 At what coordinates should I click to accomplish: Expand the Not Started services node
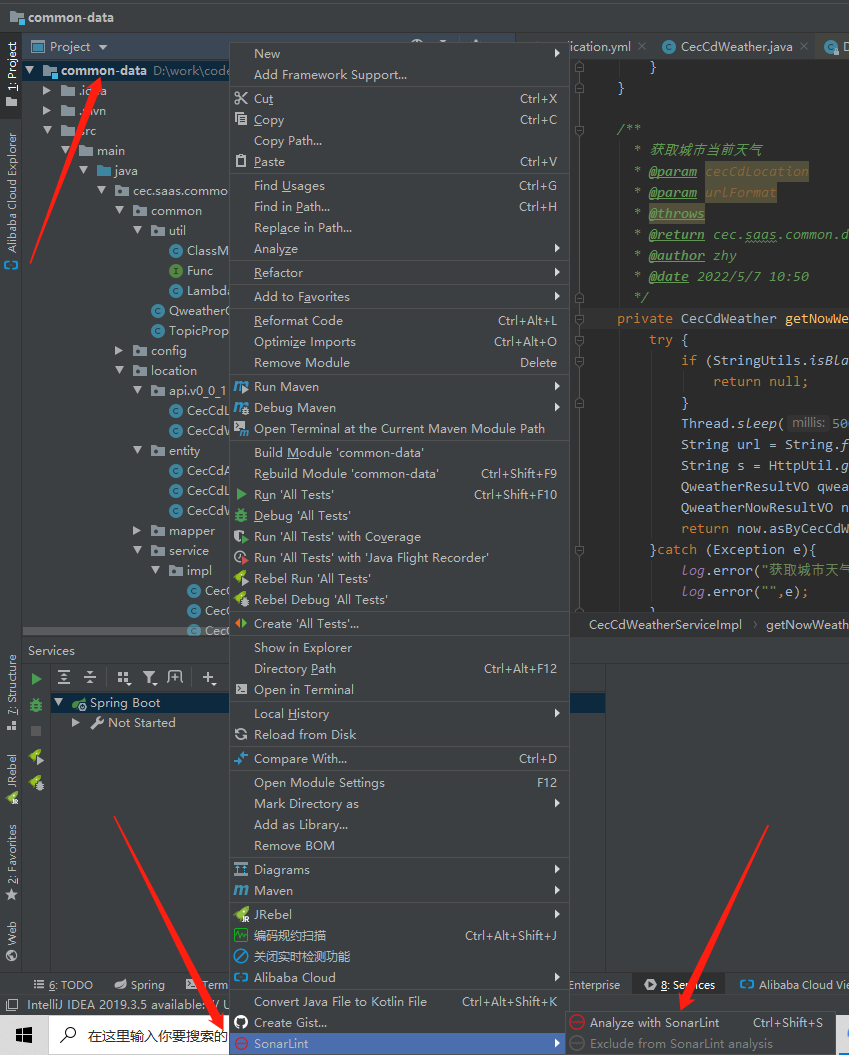tap(76, 723)
